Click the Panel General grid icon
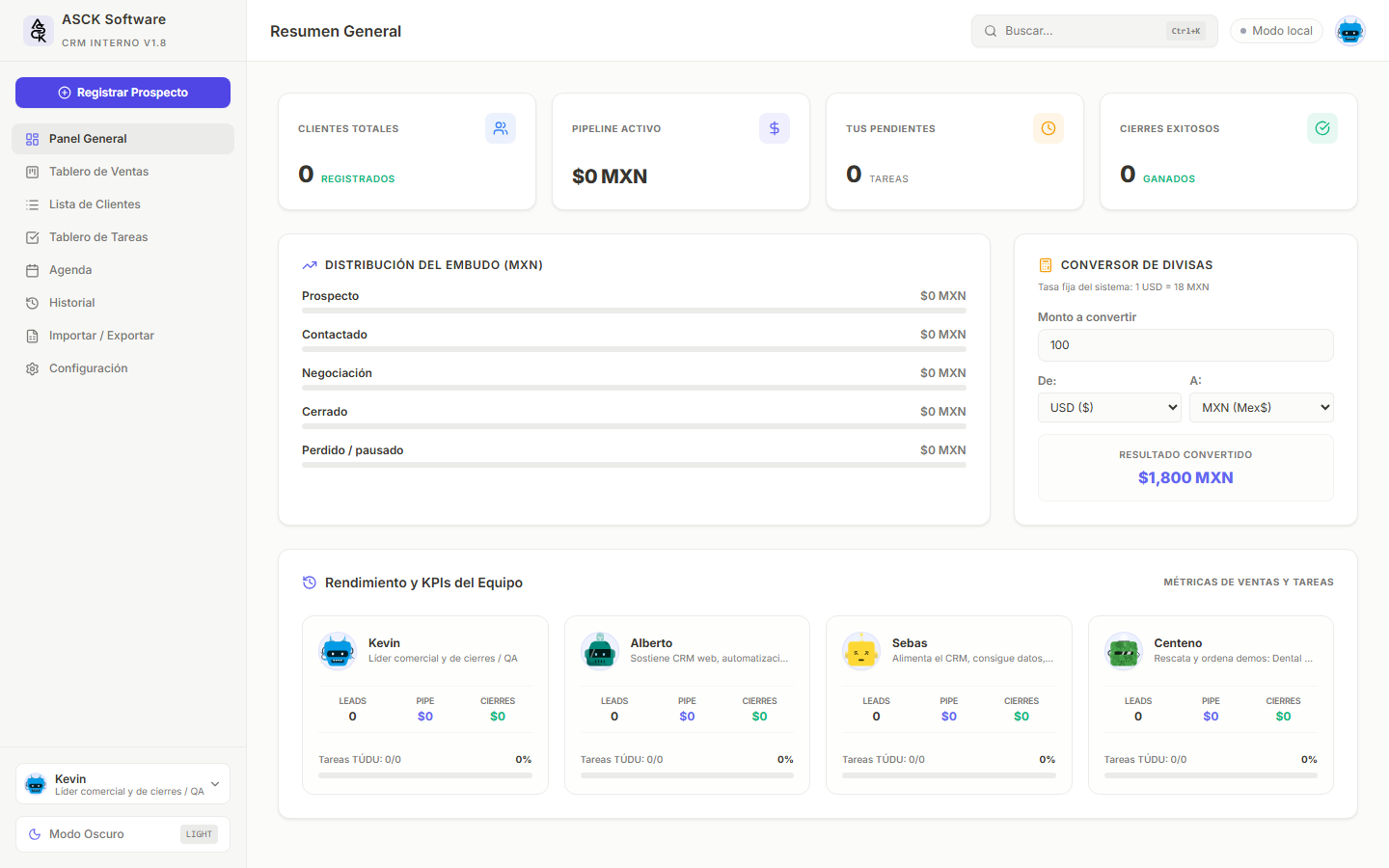1389x868 pixels. pos(32,139)
